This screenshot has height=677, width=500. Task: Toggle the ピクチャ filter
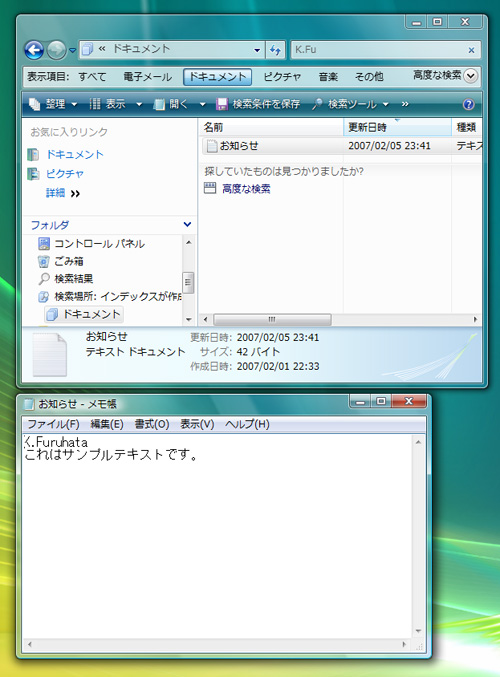(x=282, y=77)
